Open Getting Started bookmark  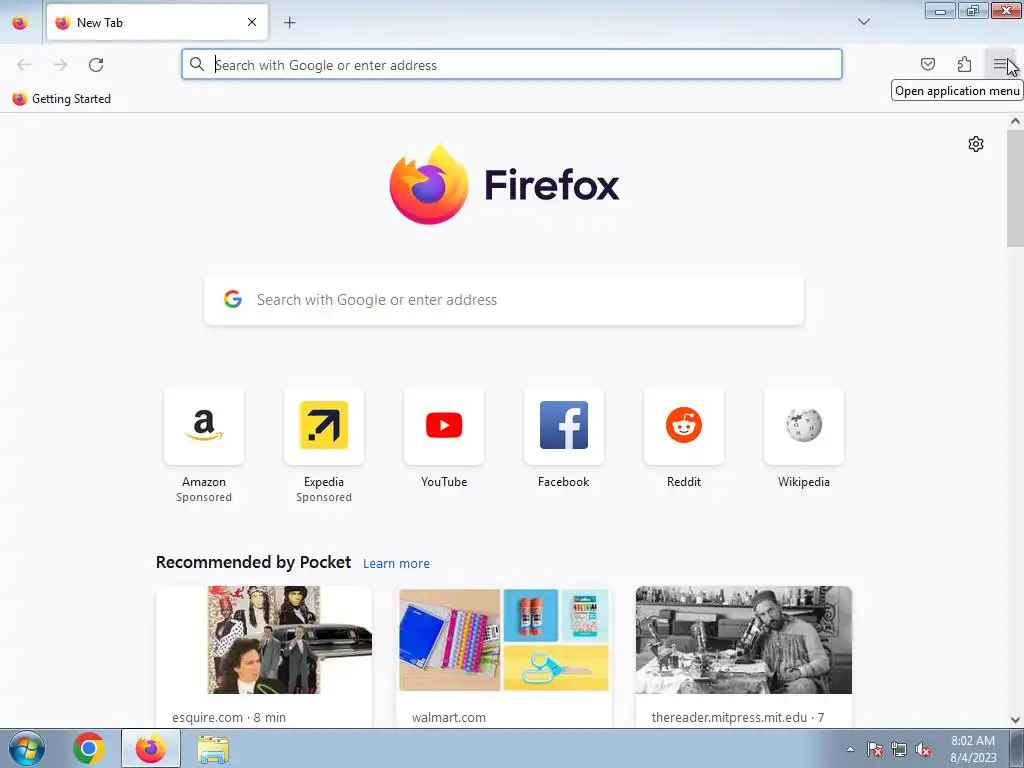coord(62,99)
